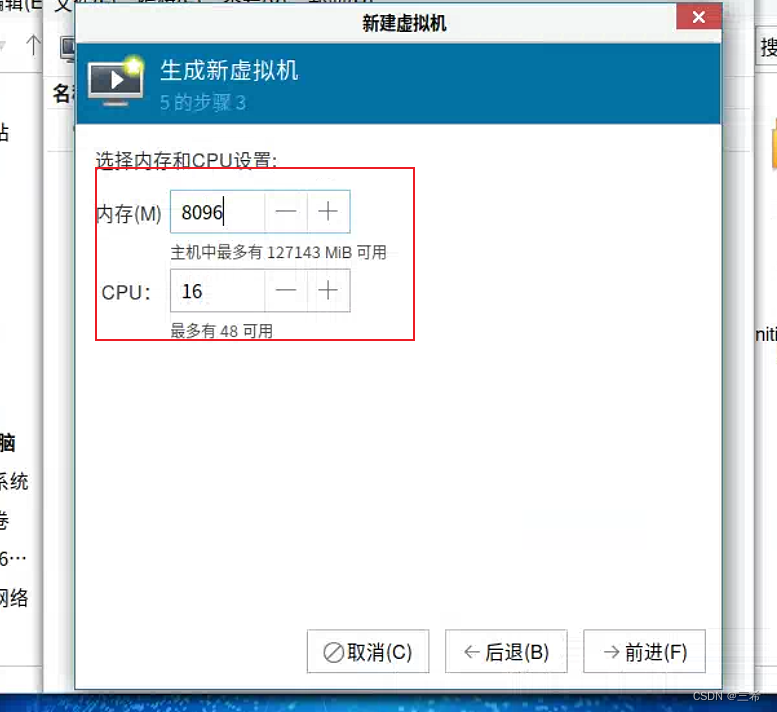777x712 pixels.
Task: Decrease CPU count with minus button
Action: click(x=286, y=290)
